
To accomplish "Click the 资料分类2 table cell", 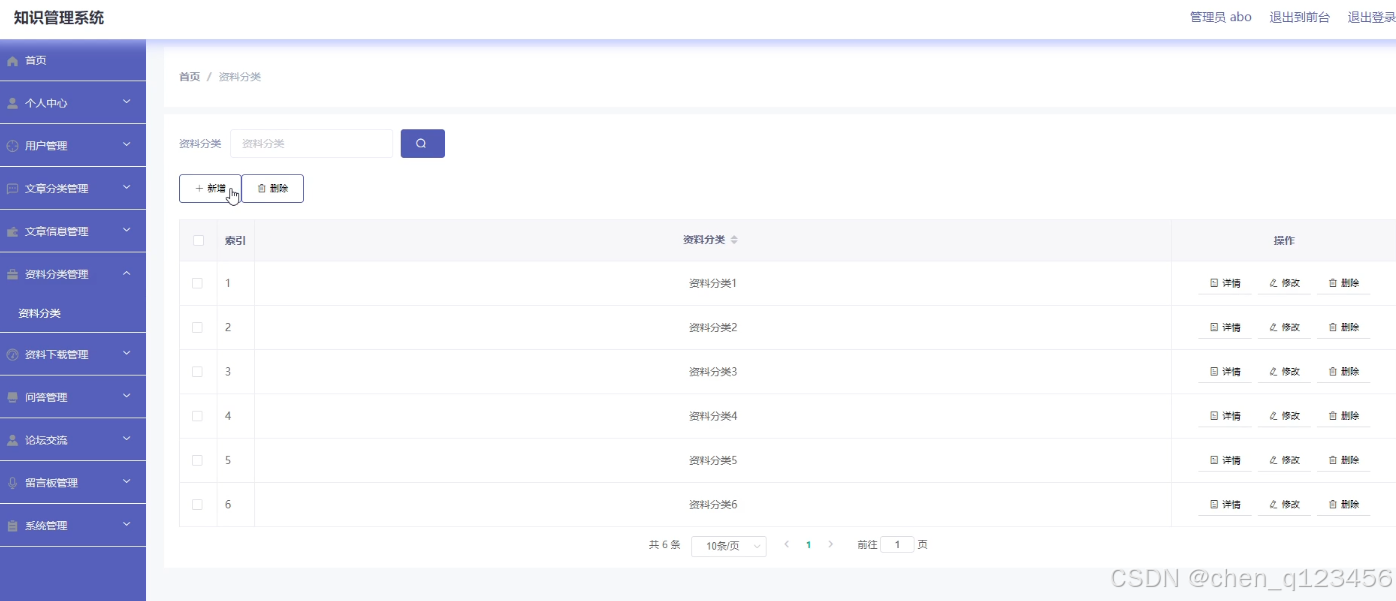I will tap(713, 328).
